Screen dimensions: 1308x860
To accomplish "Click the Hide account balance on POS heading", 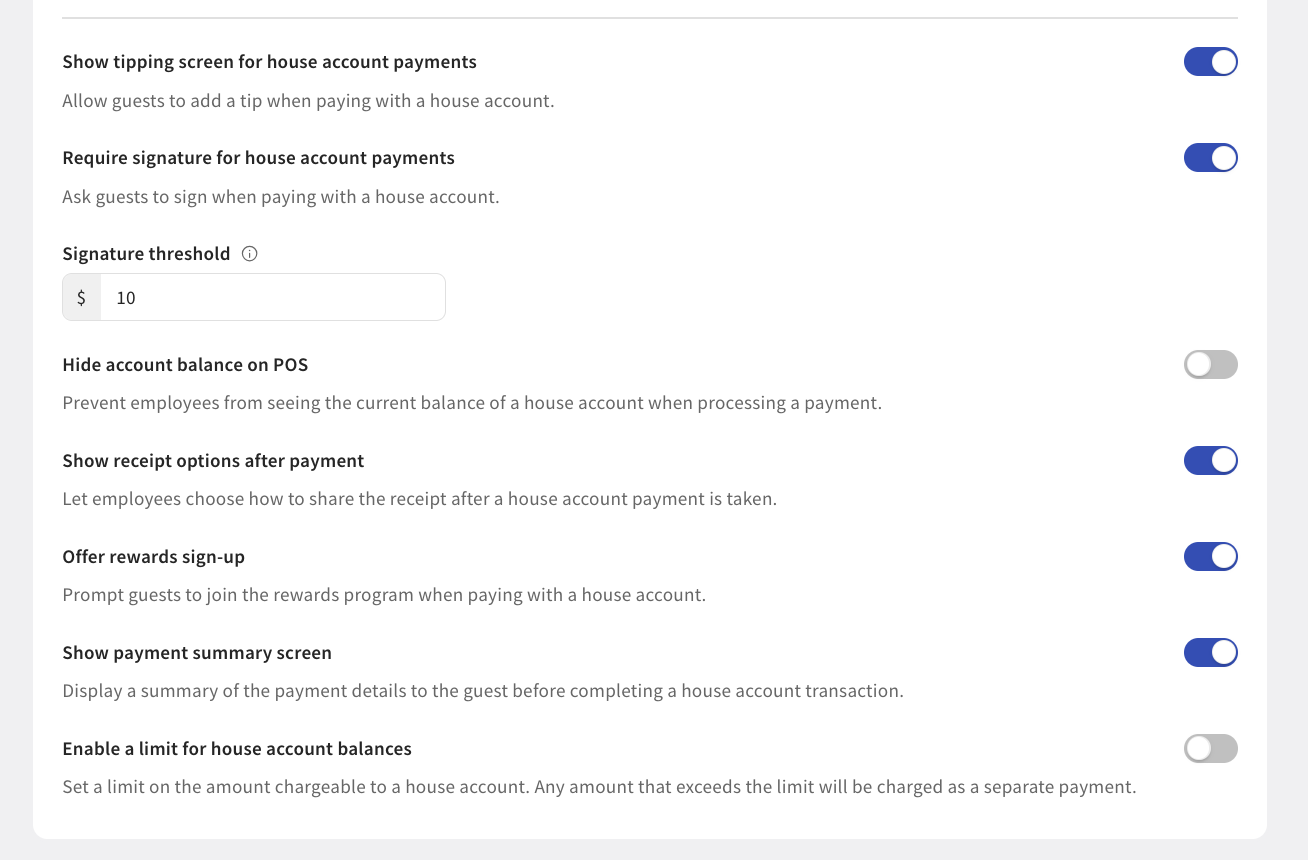I will point(185,365).
